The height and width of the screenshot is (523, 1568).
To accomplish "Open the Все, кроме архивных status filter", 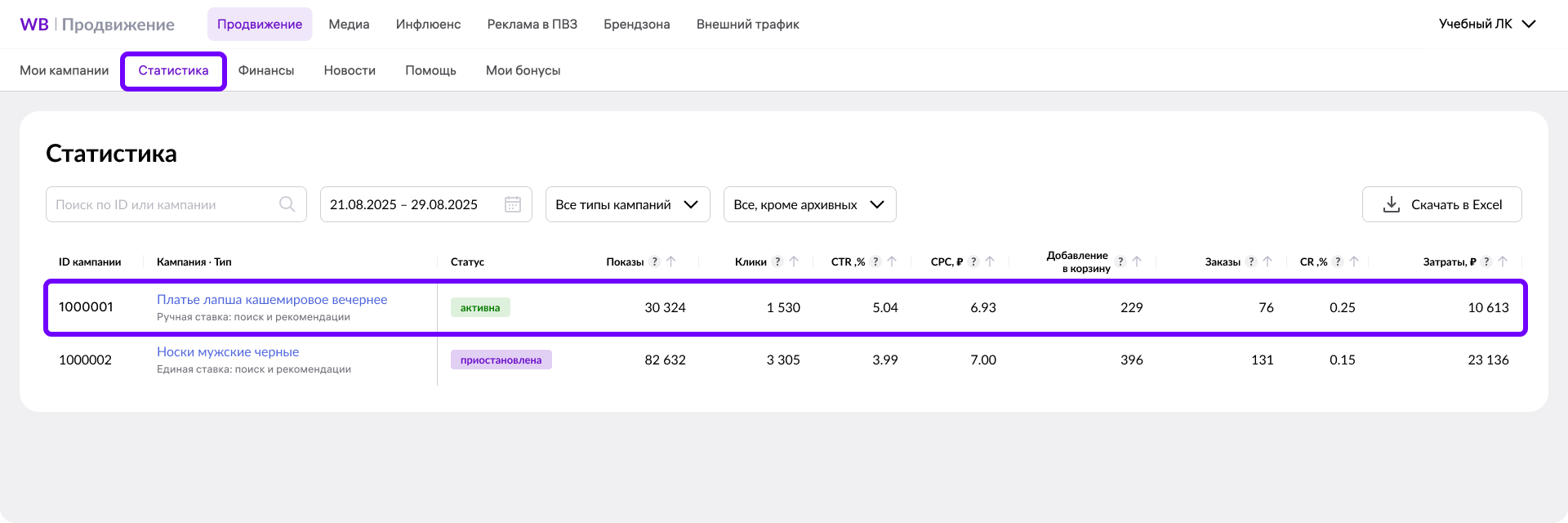I will pyautogui.click(x=809, y=204).
